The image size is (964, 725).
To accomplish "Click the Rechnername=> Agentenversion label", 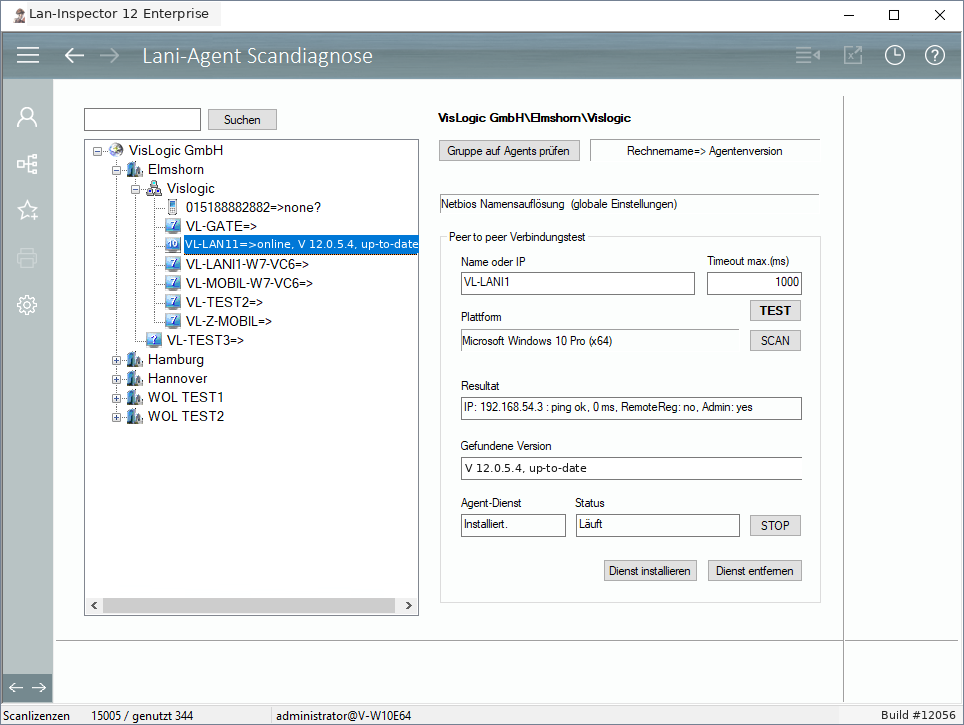I will (705, 151).
